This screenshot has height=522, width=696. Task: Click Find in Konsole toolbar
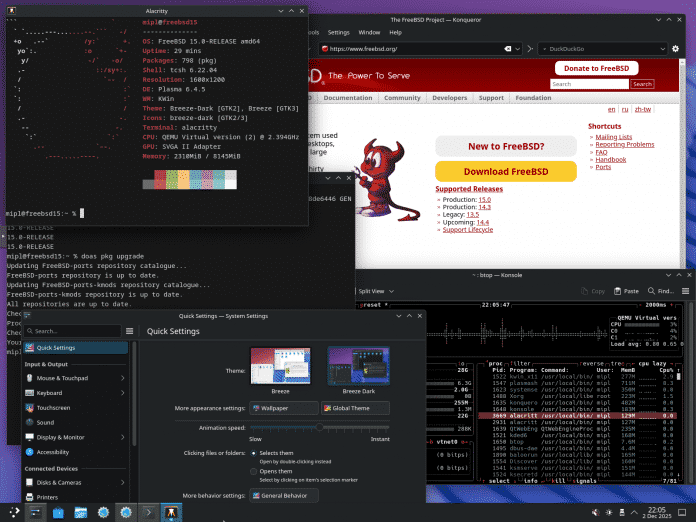[x=661, y=291]
